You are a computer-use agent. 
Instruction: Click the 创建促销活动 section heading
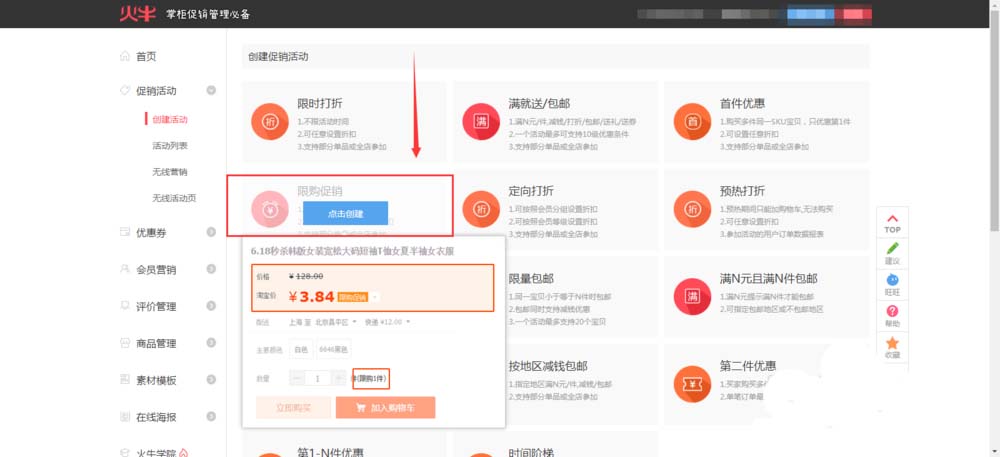click(278, 57)
